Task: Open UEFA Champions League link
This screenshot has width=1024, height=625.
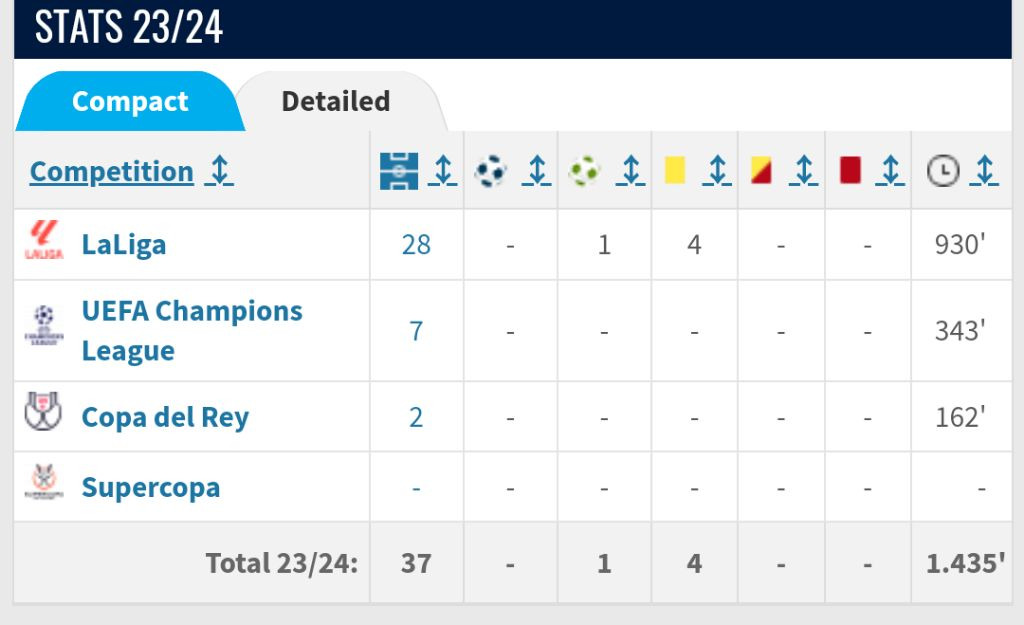Action: tap(192, 330)
